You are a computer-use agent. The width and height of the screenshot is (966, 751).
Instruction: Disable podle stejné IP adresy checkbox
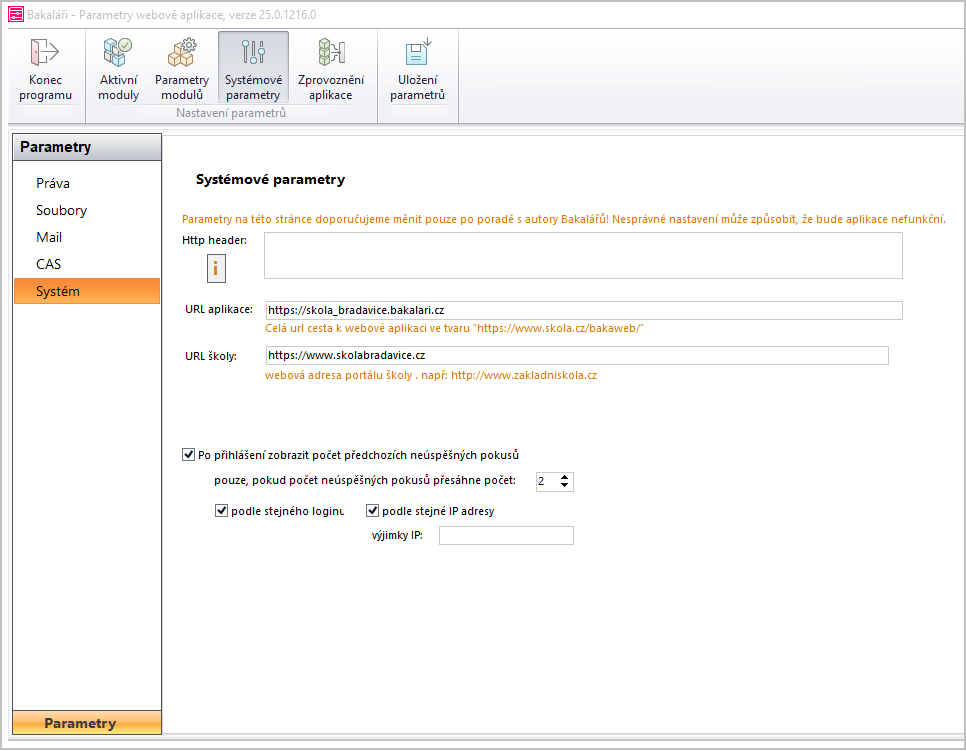click(373, 511)
